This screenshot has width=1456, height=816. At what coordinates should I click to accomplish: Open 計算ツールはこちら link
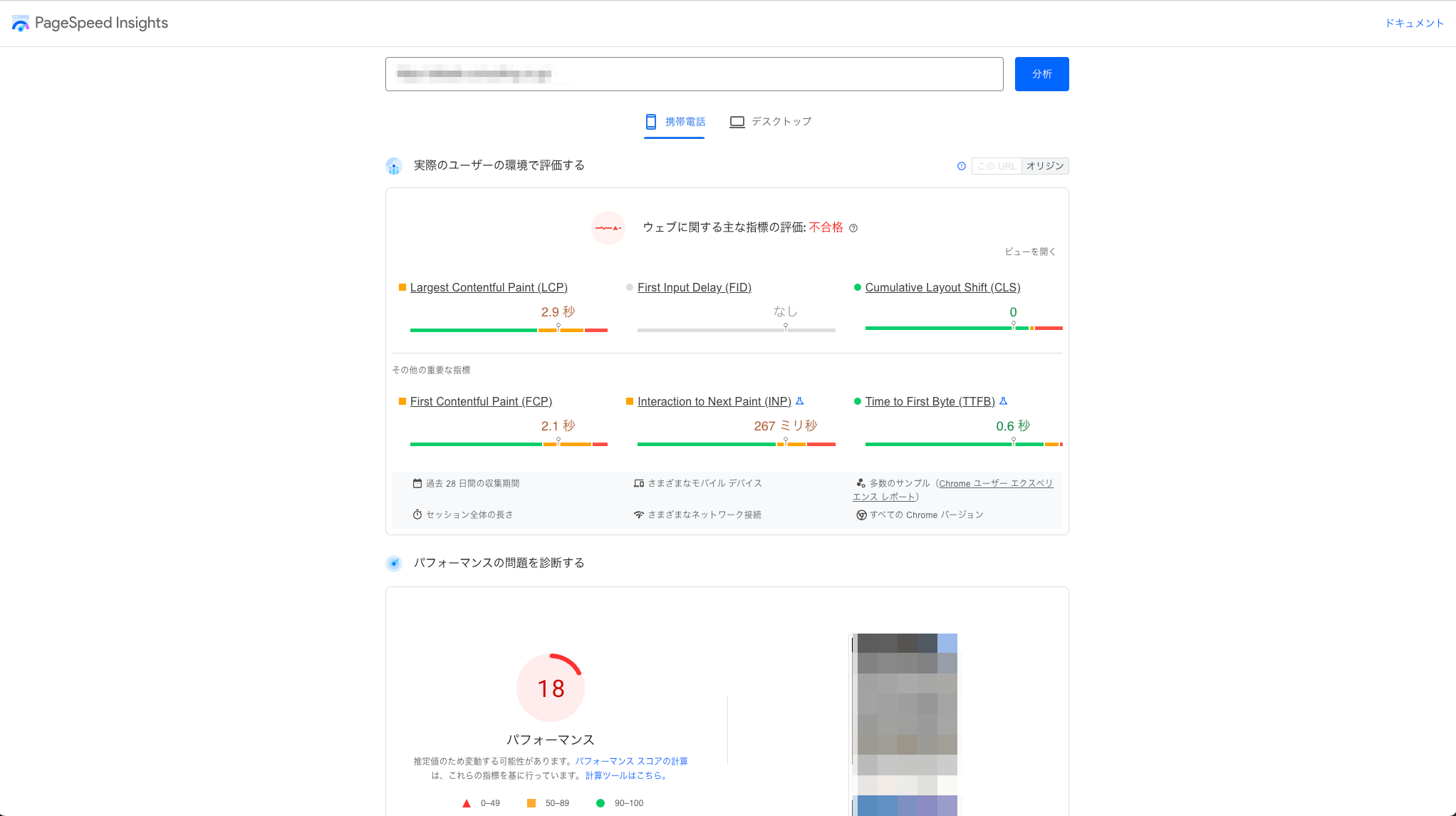(x=626, y=775)
